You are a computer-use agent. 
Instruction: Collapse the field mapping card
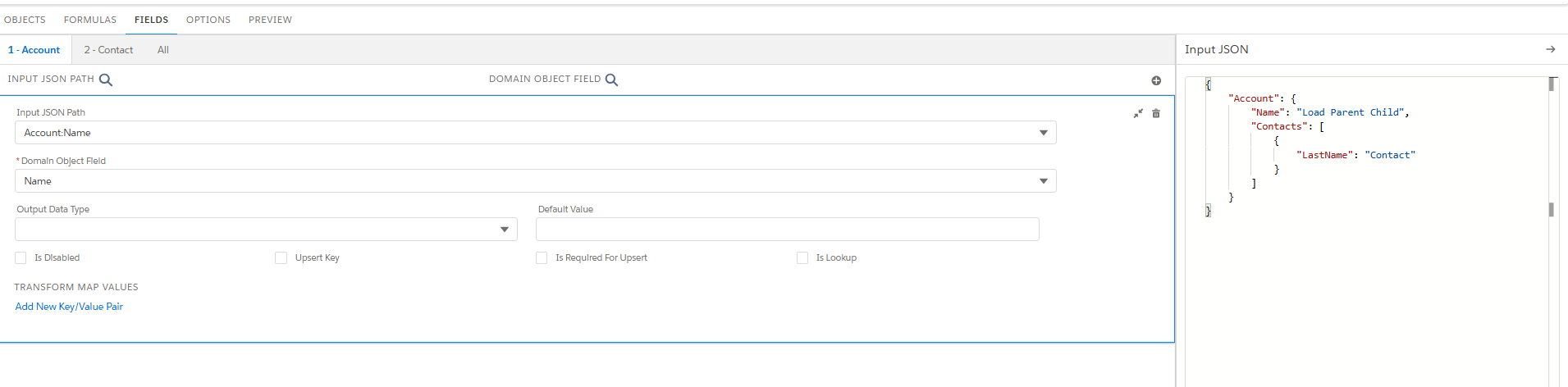(1138, 114)
